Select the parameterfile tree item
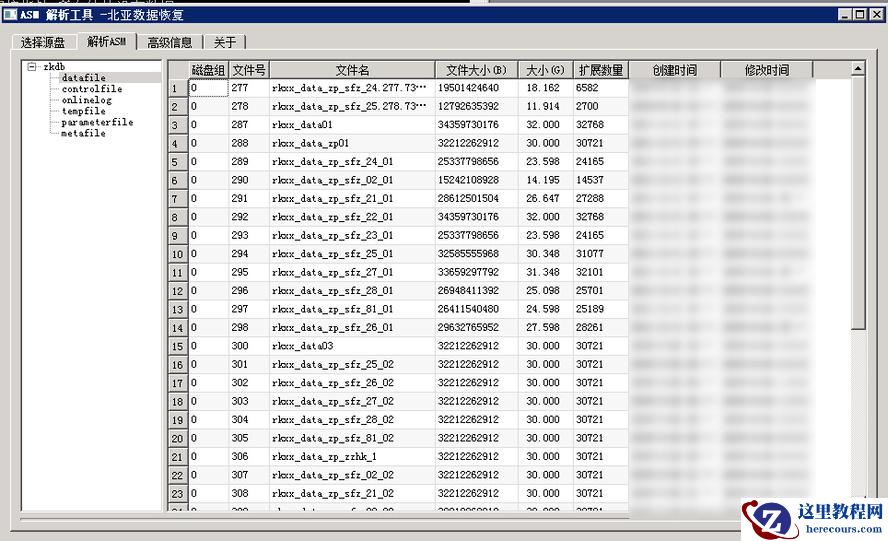 tap(97, 122)
